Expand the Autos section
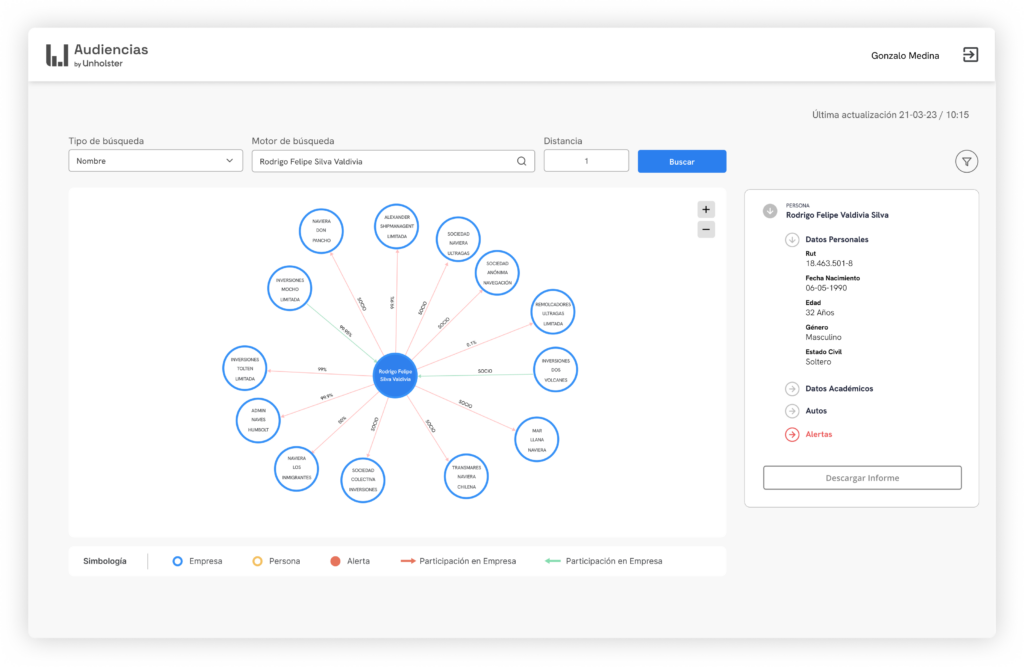Image resolution: width=1024 pixels, height=667 pixels. (792, 411)
